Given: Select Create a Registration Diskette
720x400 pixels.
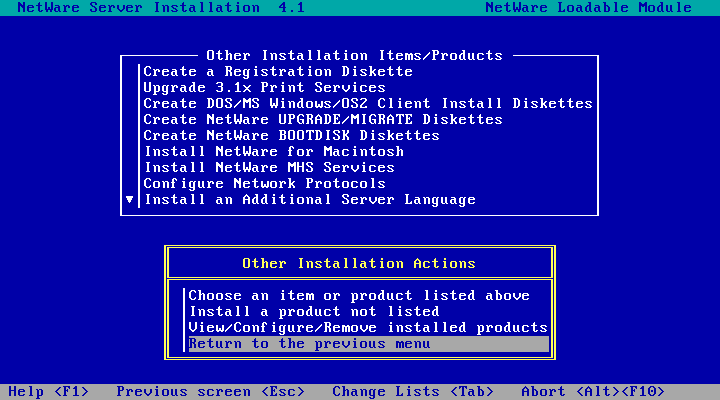Looking at the screenshot, I should pyautogui.click(x=278, y=72).
